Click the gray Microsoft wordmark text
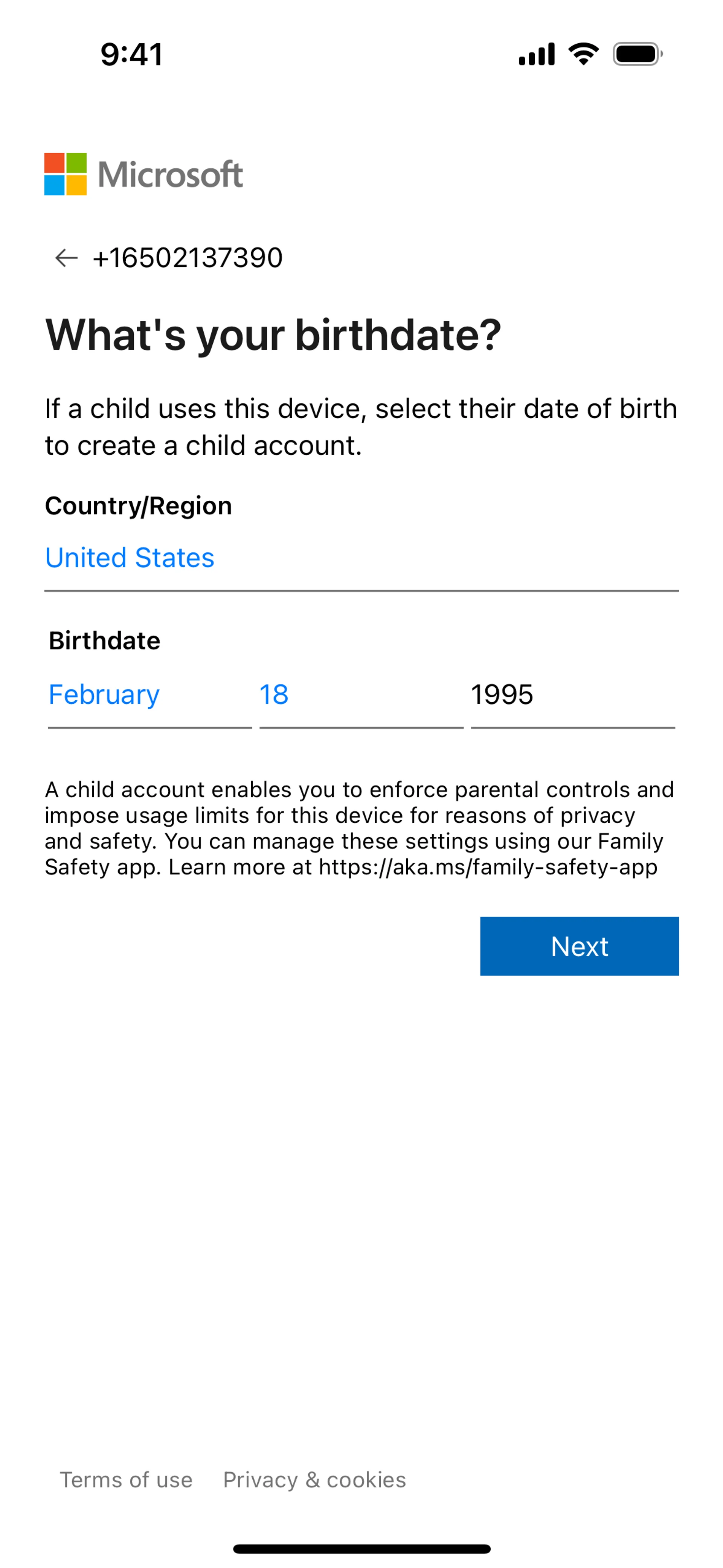Image resolution: width=723 pixels, height=1568 pixels. [x=171, y=175]
